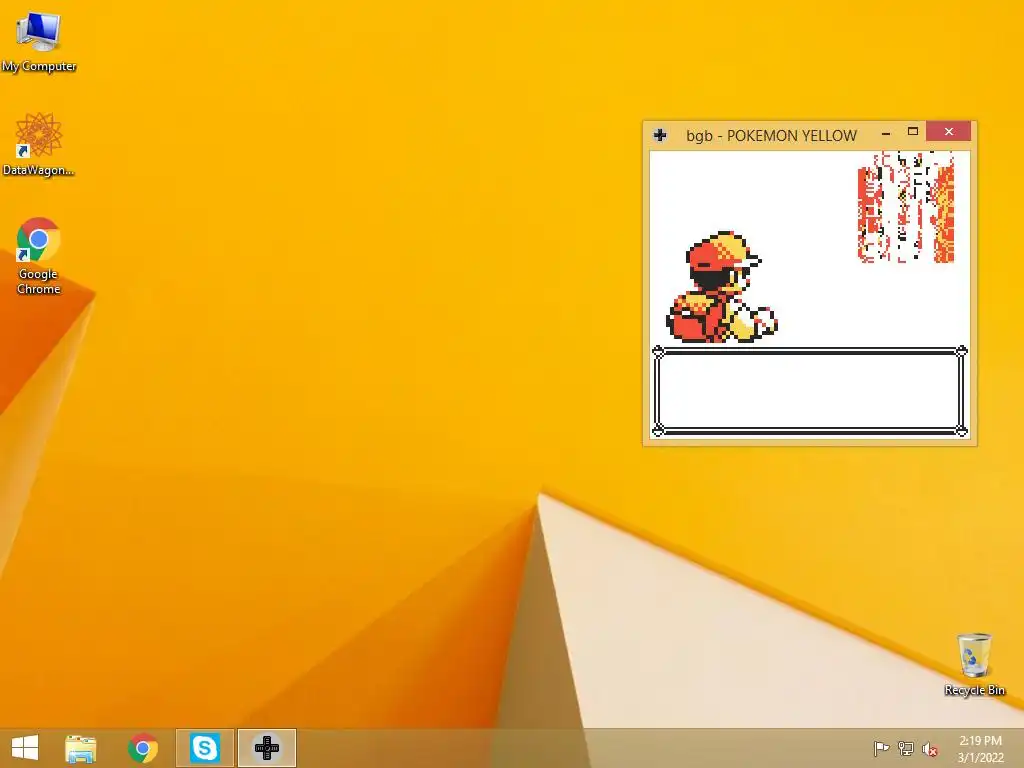
Task: Click the glitched enemy sprite in game
Action: [906, 207]
